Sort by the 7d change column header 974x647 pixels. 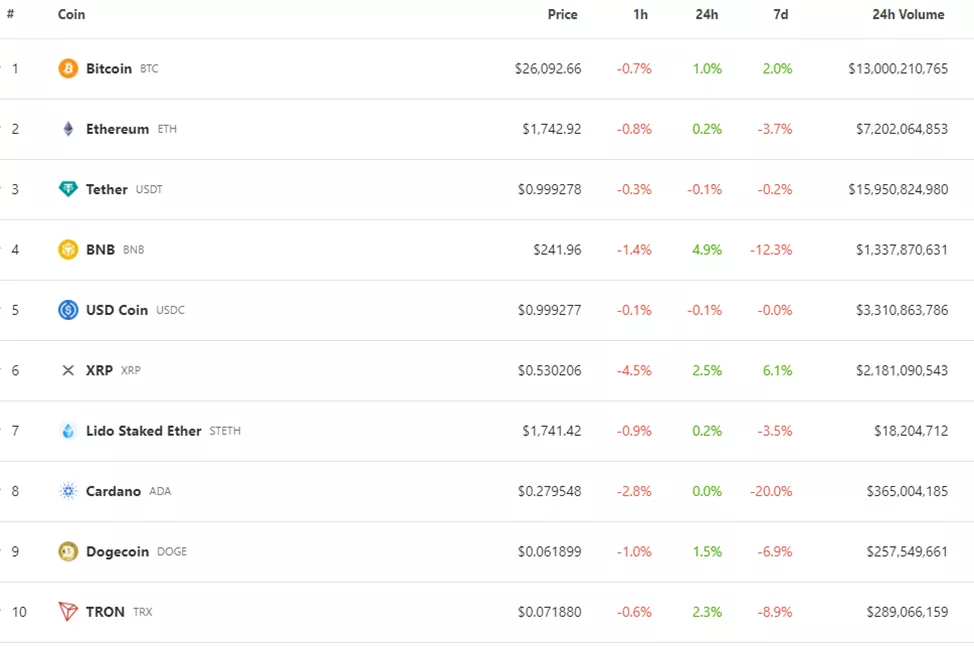(781, 15)
